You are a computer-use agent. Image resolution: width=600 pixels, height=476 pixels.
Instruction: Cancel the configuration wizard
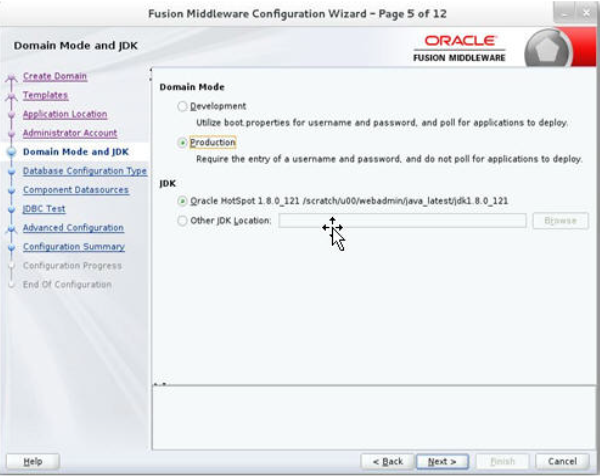tap(562, 461)
